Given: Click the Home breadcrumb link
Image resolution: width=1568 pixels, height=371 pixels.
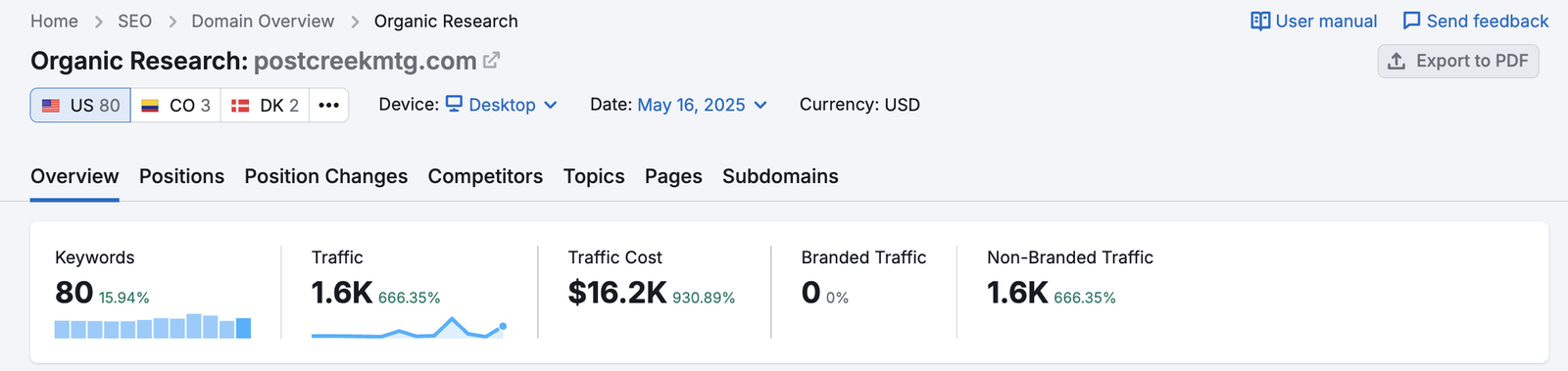Looking at the screenshot, I should [x=54, y=22].
